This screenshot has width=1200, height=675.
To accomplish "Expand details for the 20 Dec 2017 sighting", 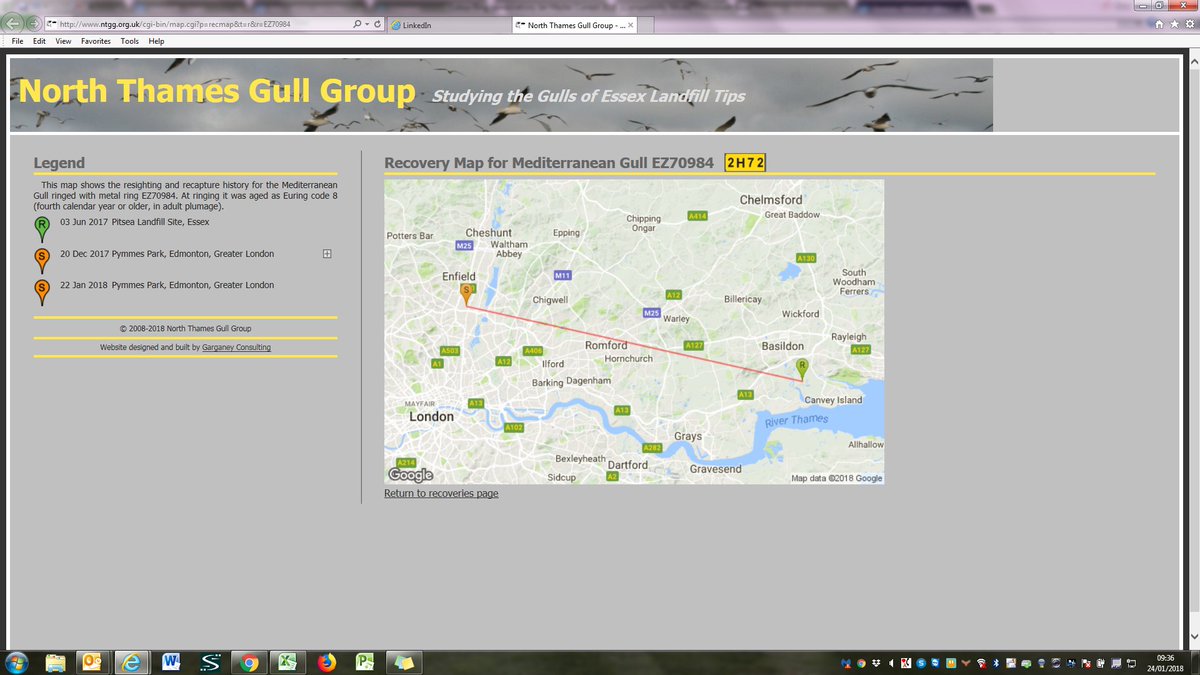I will (x=326, y=254).
